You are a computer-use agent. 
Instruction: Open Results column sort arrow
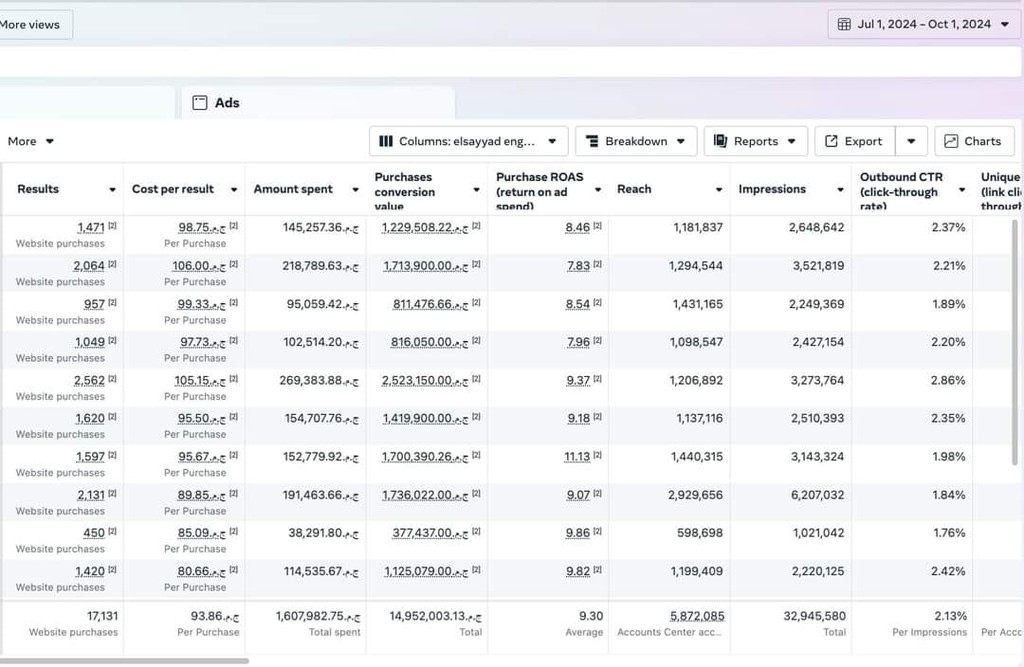tap(112, 190)
